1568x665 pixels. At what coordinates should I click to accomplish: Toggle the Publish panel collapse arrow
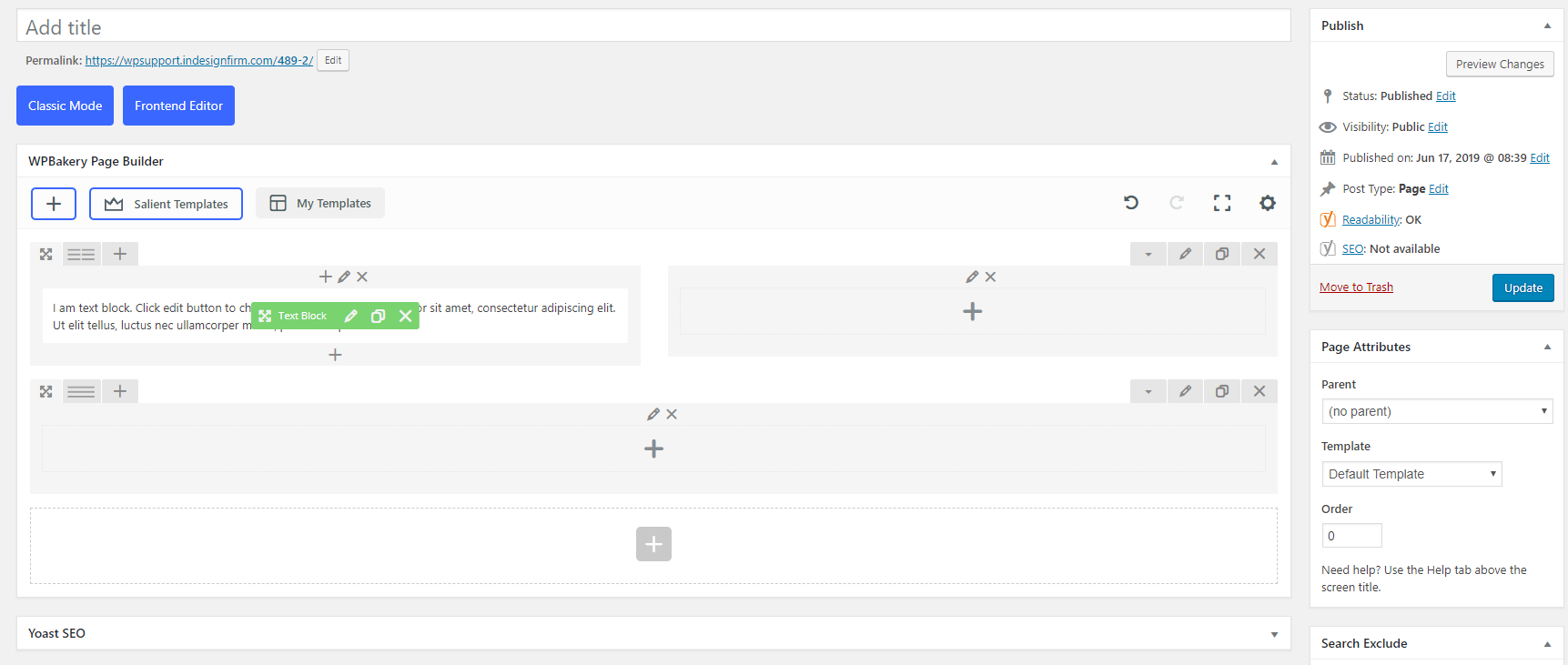point(1547,25)
